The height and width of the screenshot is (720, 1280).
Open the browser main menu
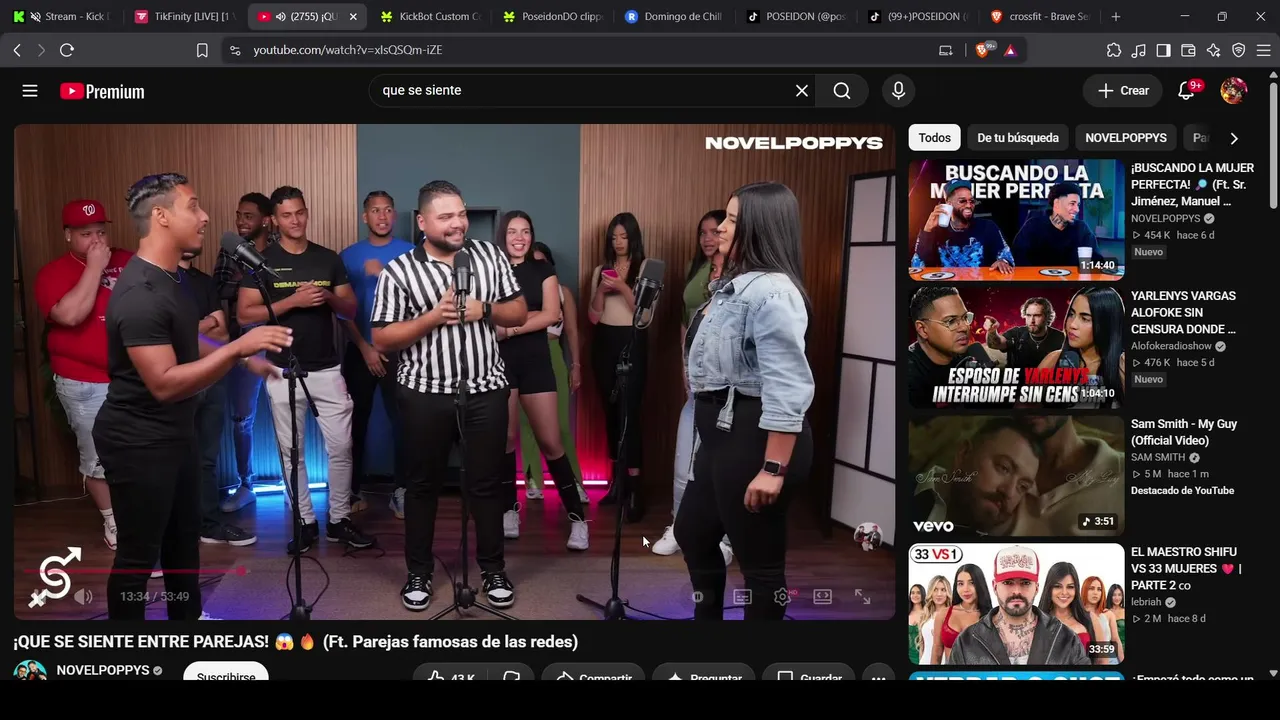pos(1264,50)
